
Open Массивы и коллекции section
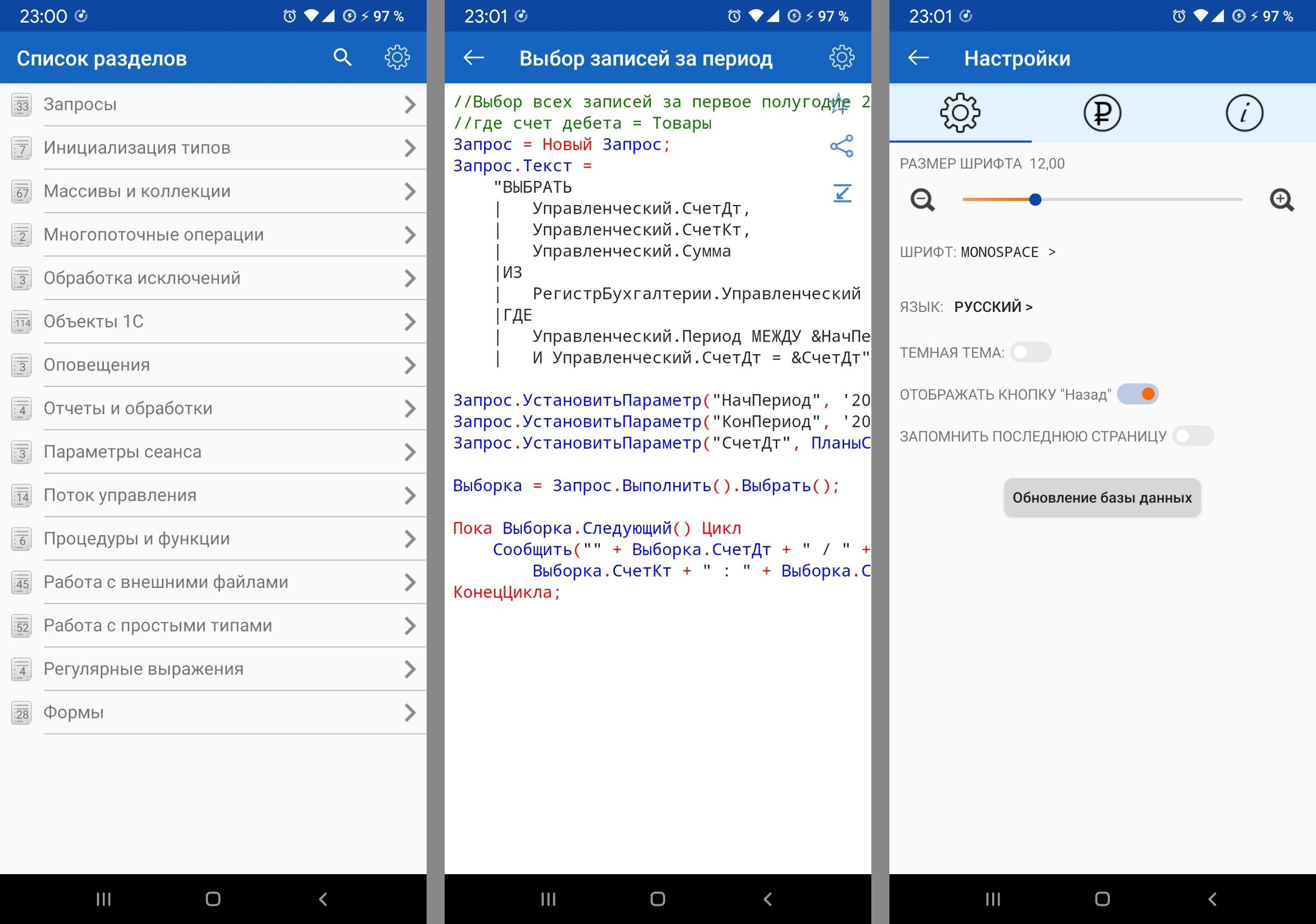pos(213,191)
